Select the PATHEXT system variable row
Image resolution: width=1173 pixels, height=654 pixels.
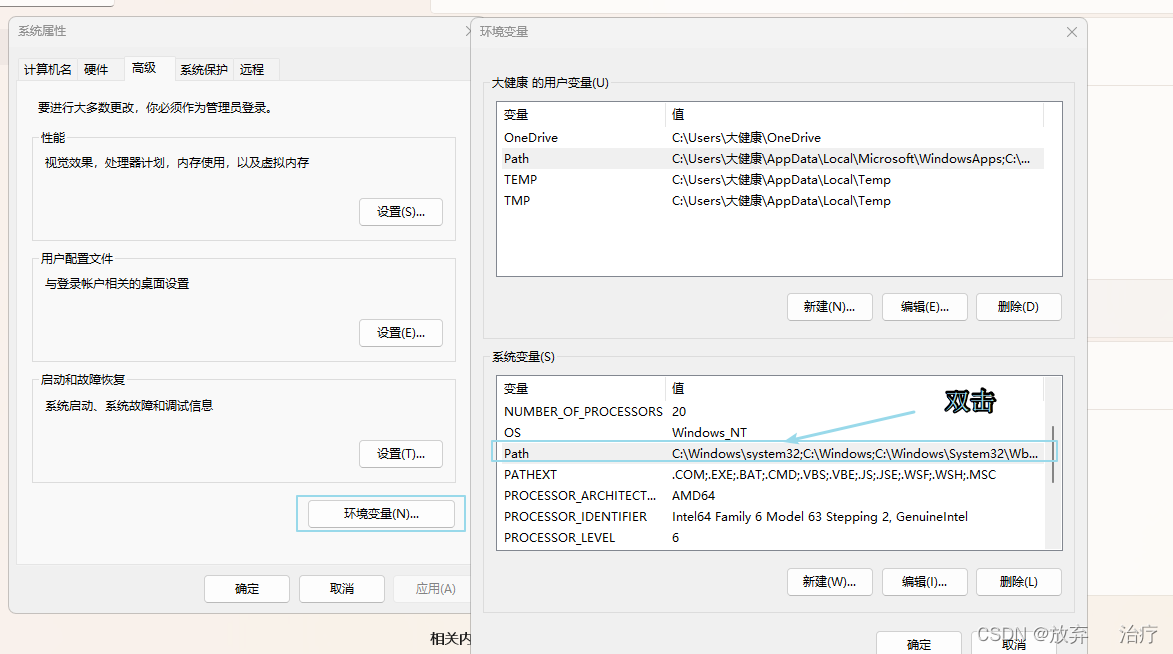[770, 474]
